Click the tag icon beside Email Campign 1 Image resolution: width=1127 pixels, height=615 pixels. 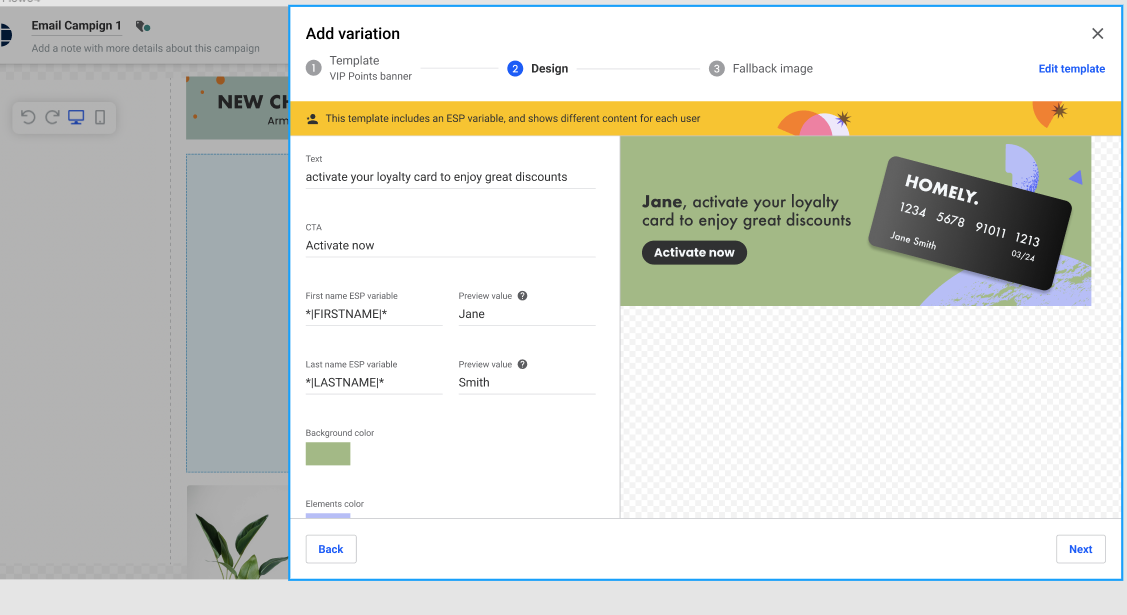[142, 25]
